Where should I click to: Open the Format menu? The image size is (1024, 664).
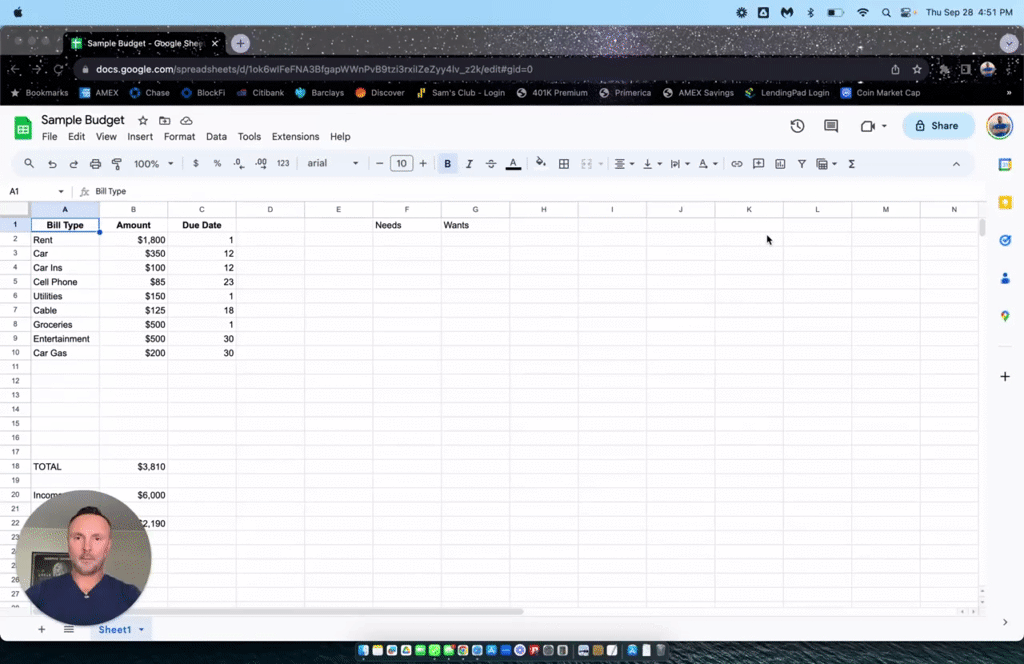[x=179, y=136]
